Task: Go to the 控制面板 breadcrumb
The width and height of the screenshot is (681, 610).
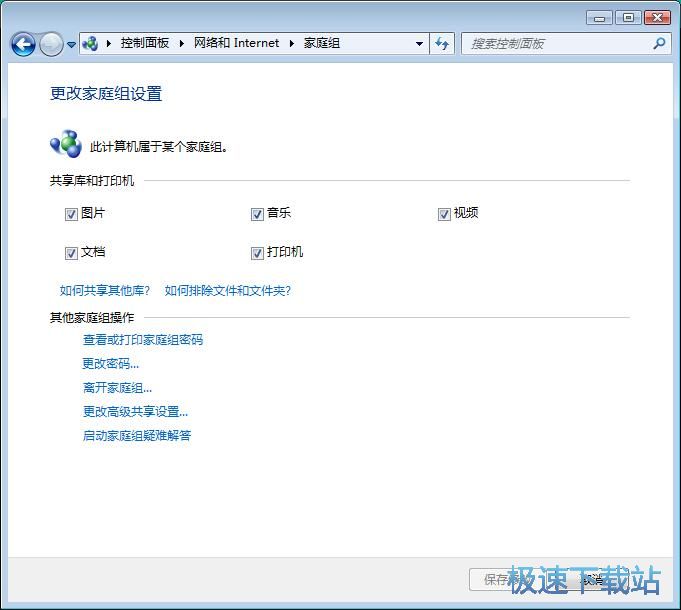Action: tap(145, 43)
